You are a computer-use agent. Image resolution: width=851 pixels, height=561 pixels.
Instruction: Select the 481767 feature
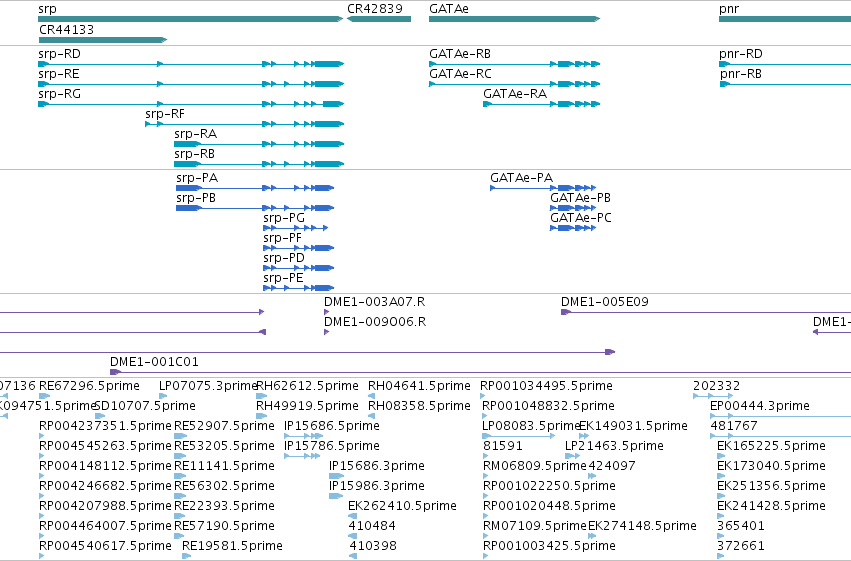point(780,436)
